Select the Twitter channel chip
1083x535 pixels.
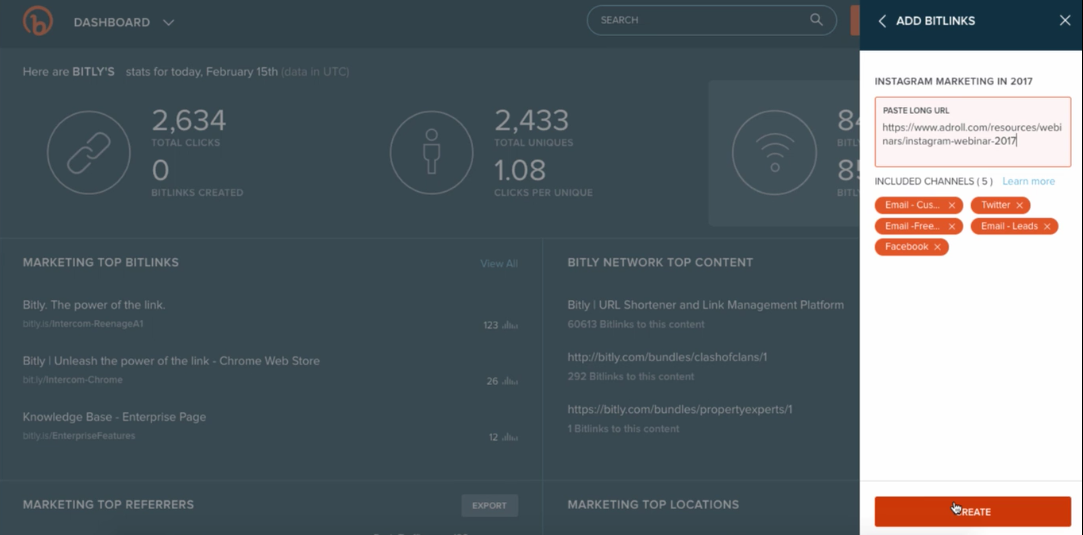(x=1000, y=205)
